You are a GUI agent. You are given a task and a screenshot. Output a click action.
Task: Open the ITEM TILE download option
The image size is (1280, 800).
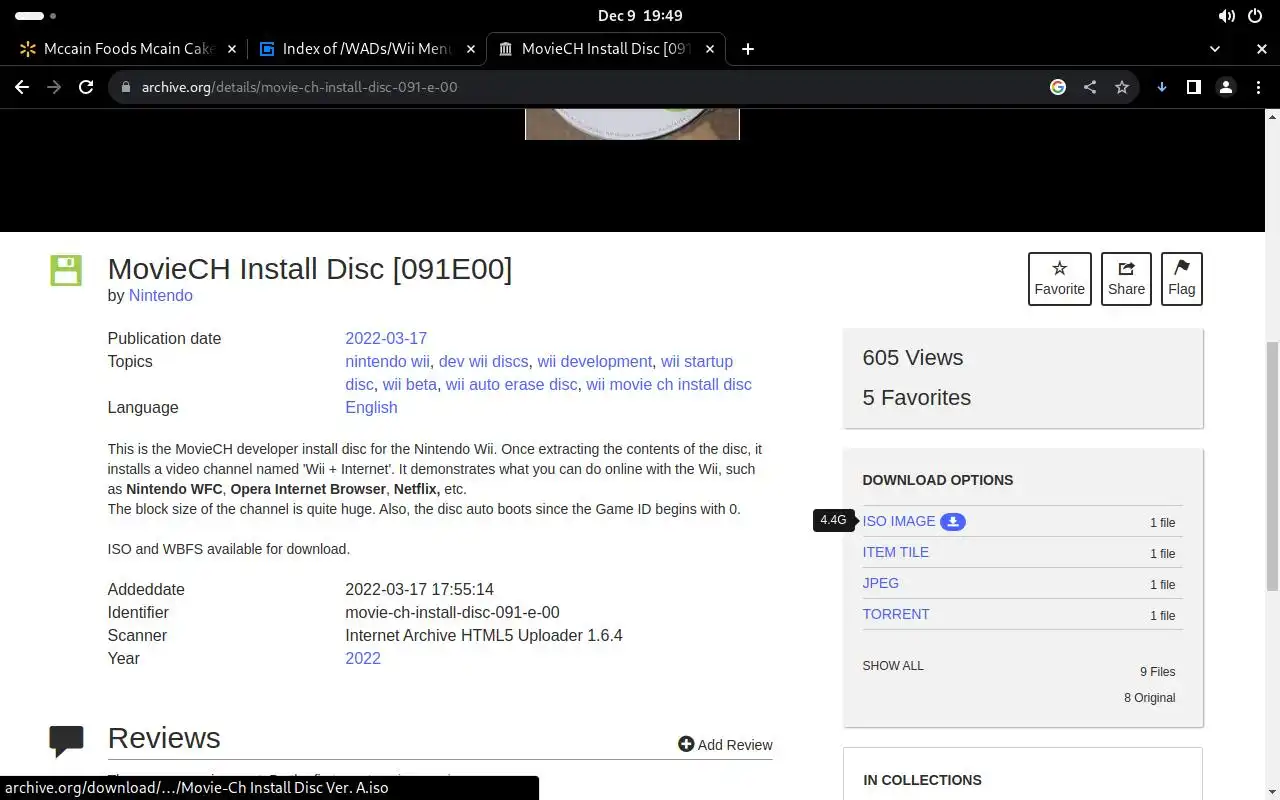[x=896, y=552]
